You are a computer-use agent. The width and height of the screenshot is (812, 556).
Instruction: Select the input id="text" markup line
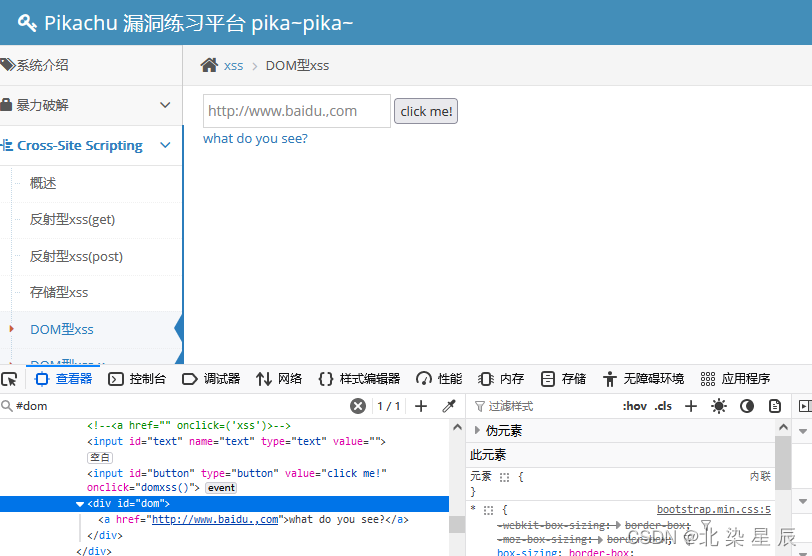click(x=236, y=442)
